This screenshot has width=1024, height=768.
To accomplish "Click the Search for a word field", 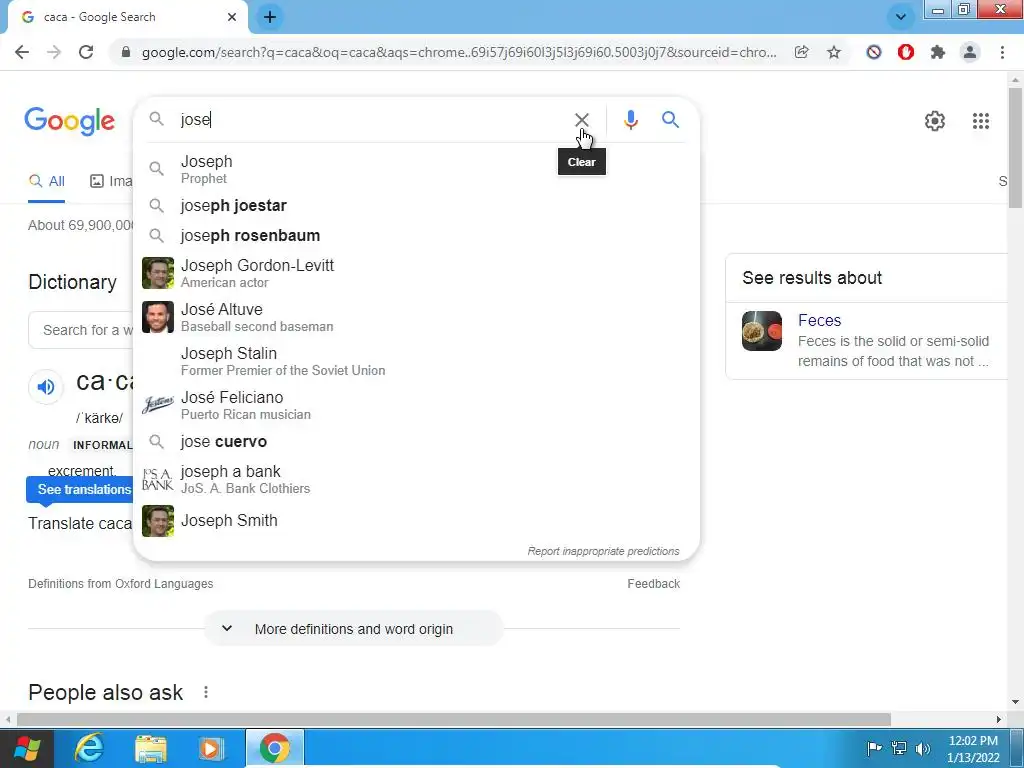I will (82, 330).
